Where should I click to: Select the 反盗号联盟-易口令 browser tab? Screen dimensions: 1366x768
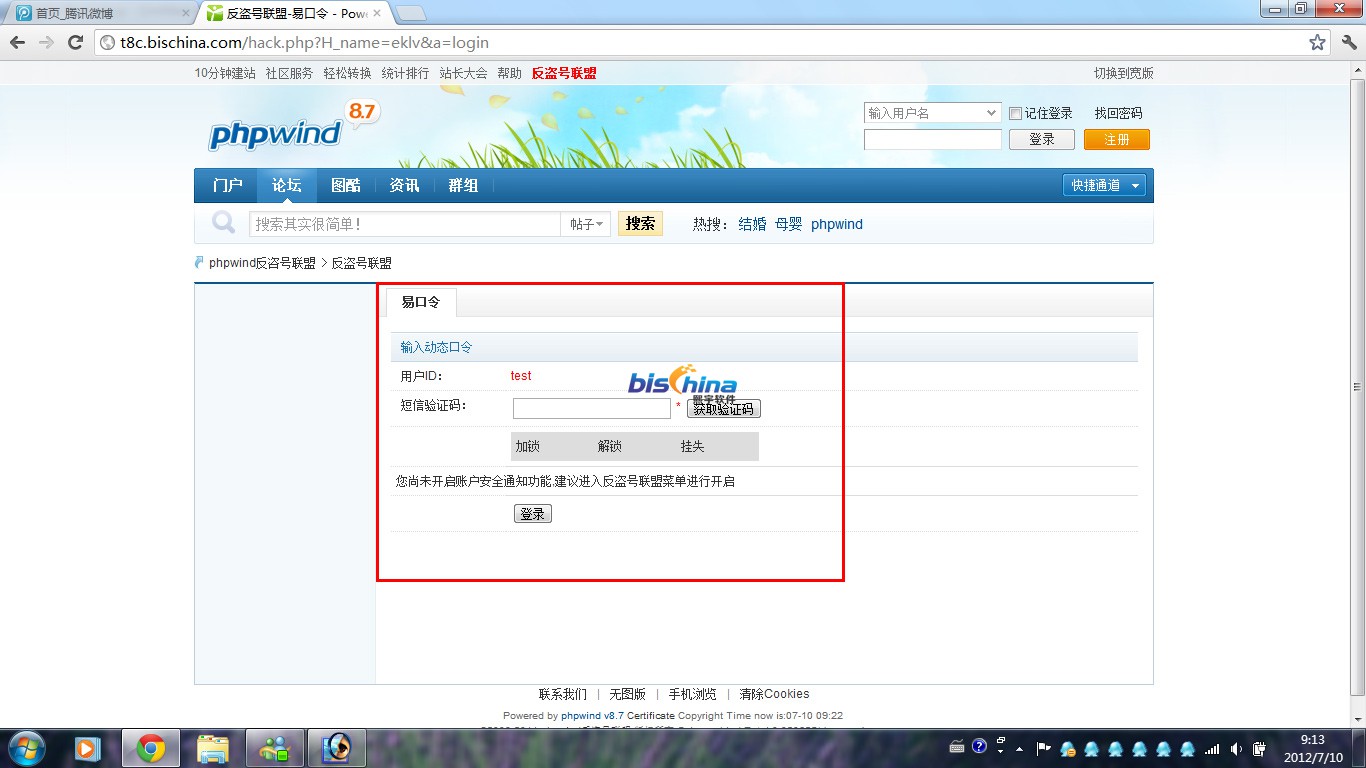(x=295, y=14)
